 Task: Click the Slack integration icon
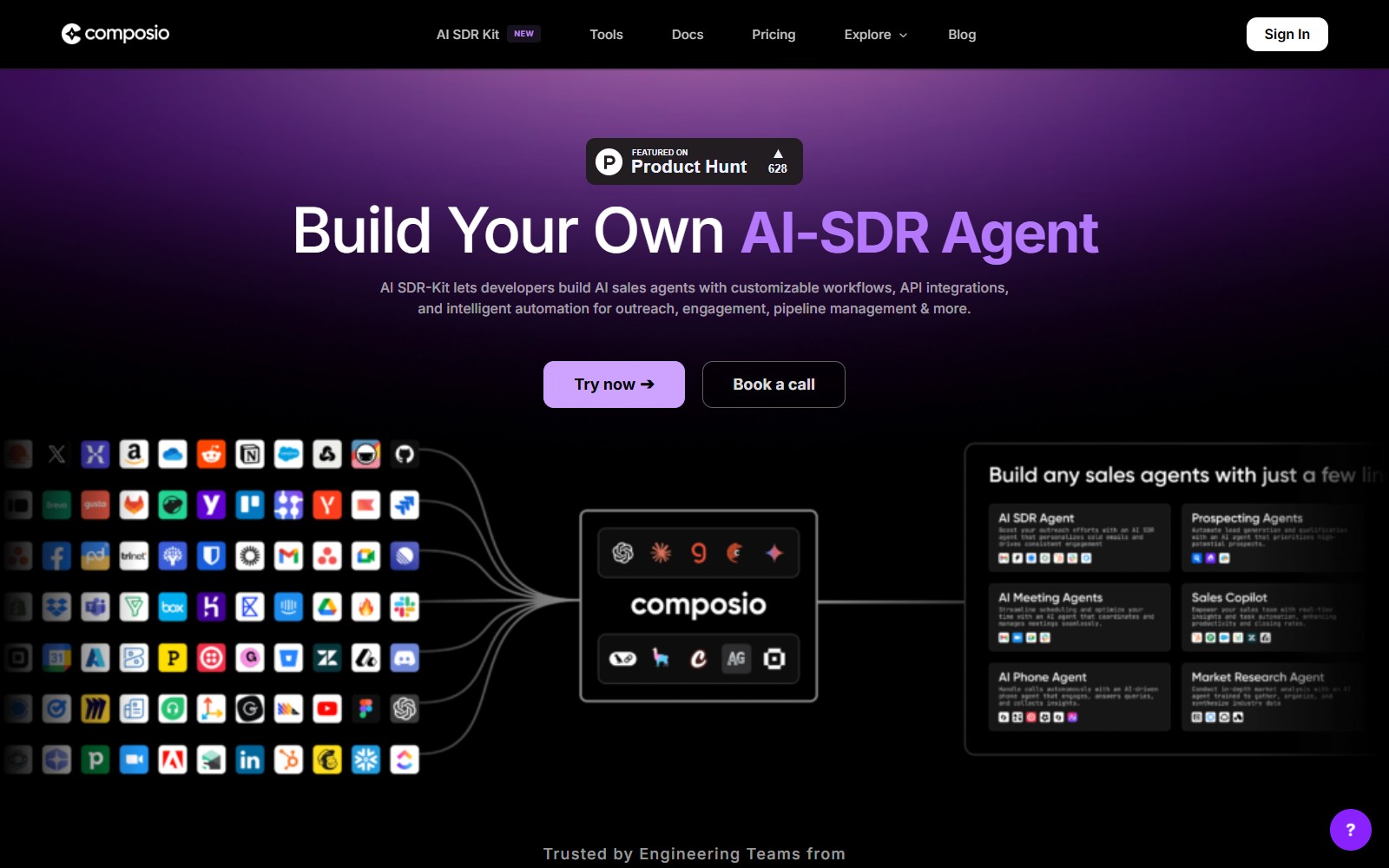tap(405, 607)
